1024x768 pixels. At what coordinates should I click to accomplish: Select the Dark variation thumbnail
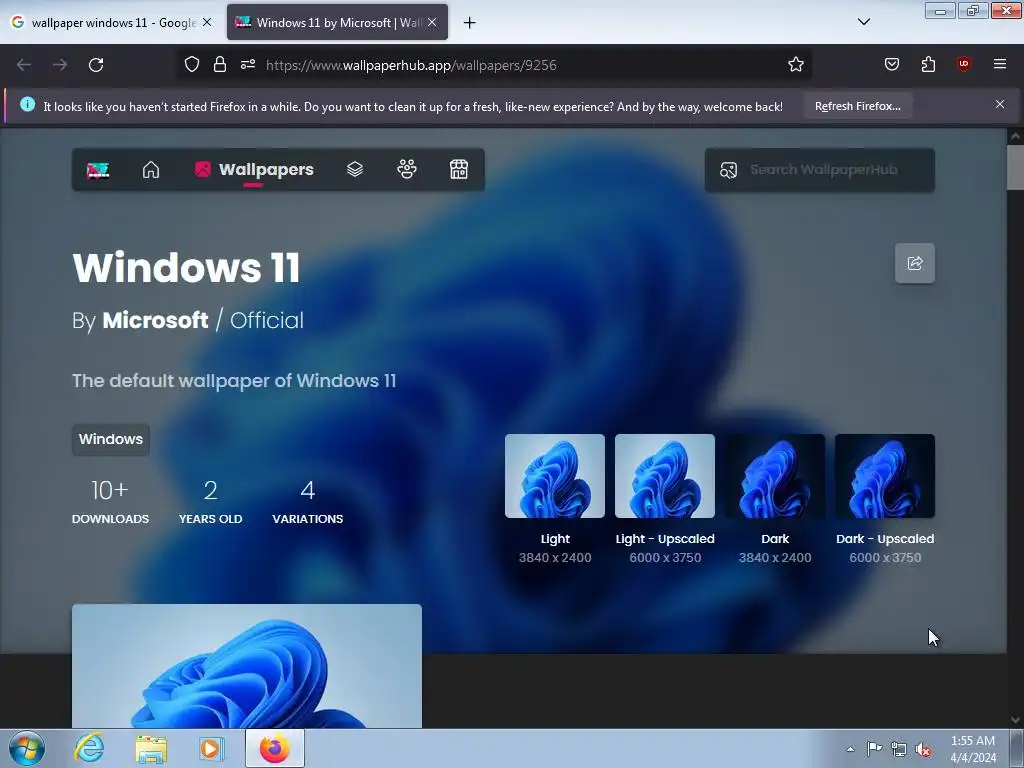click(x=775, y=476)
